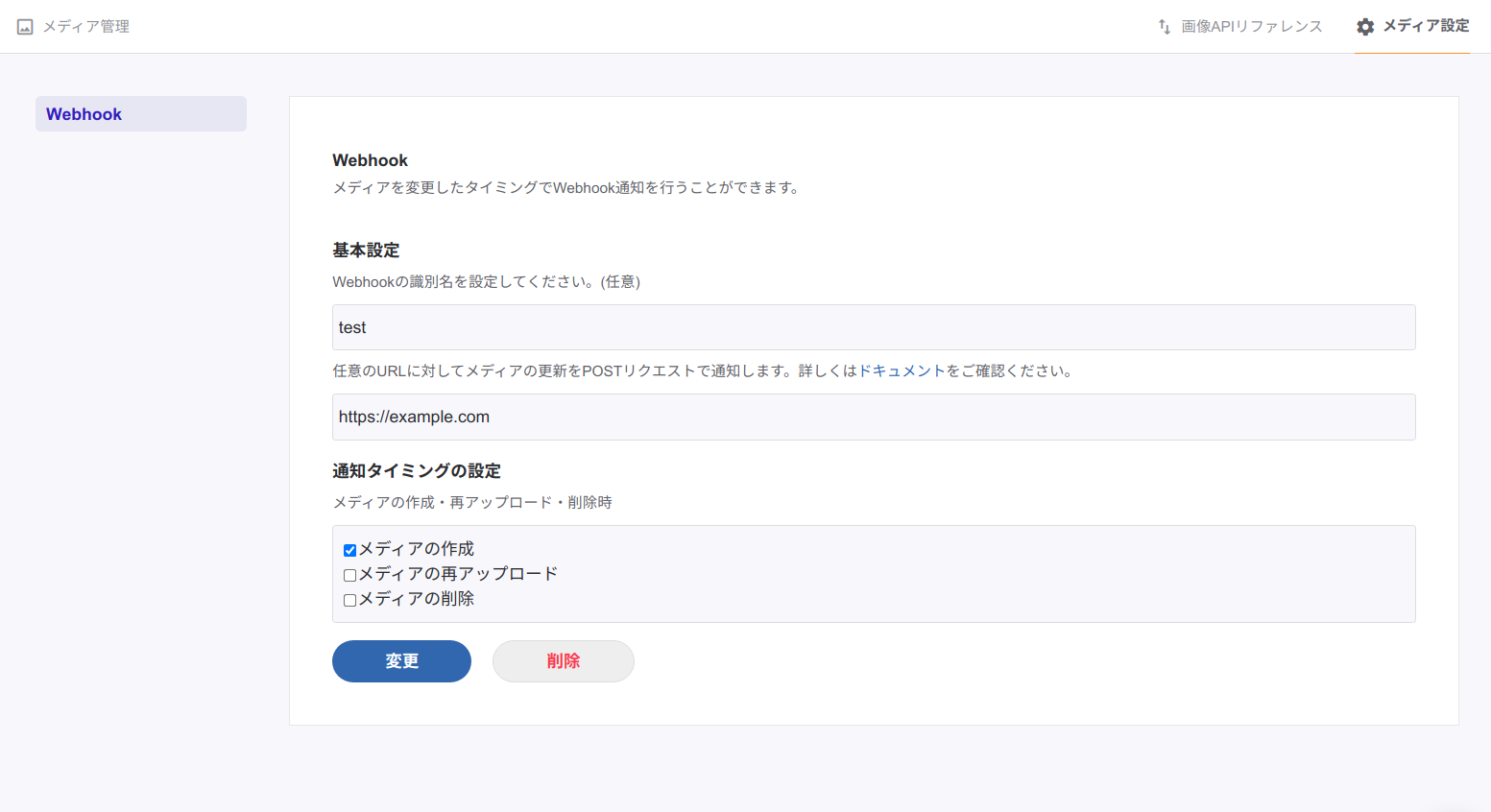Click the メディアの作成 label text

416,549
